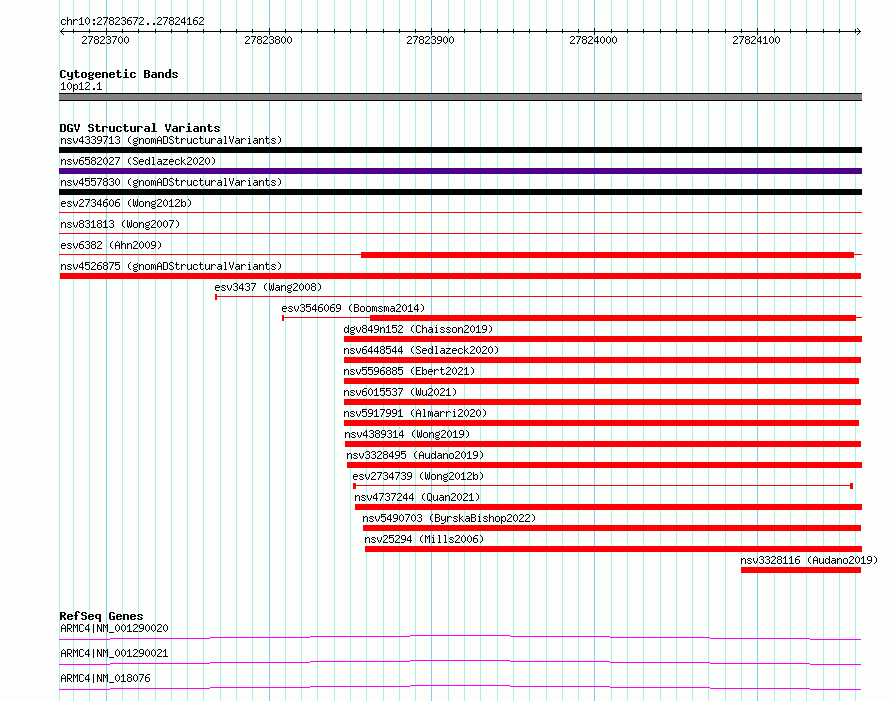Image resolution: width=890 pixels, height=701 pixels.
Task: Click the short red nsv3328116 variant bar
Action: pos(801,570)
